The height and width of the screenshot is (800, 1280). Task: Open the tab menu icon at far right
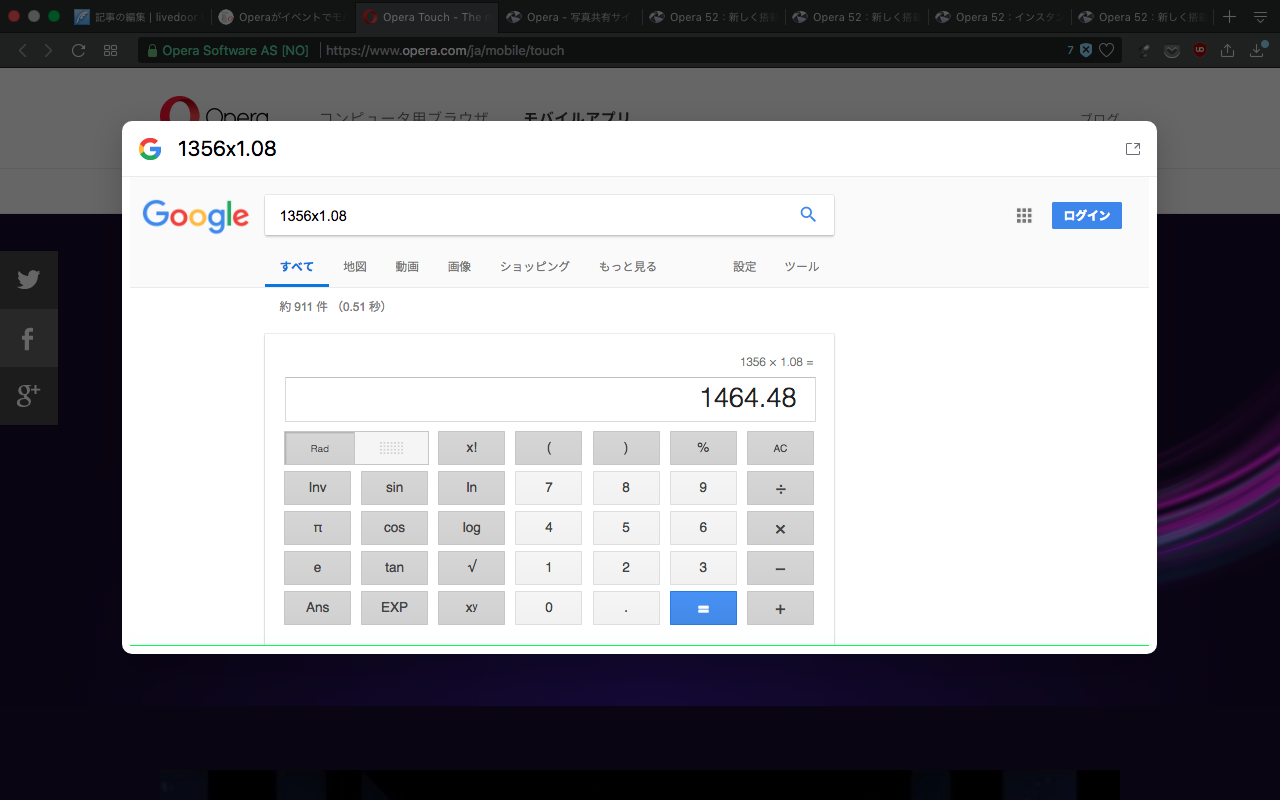[x=1260, y=17]
